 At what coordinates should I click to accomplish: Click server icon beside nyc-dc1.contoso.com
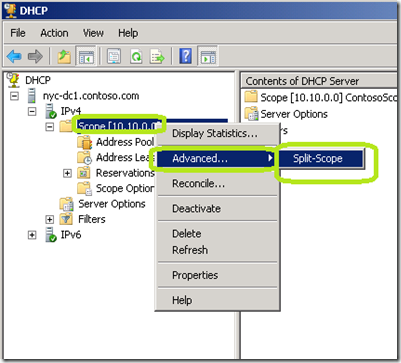tap(32, 96)
